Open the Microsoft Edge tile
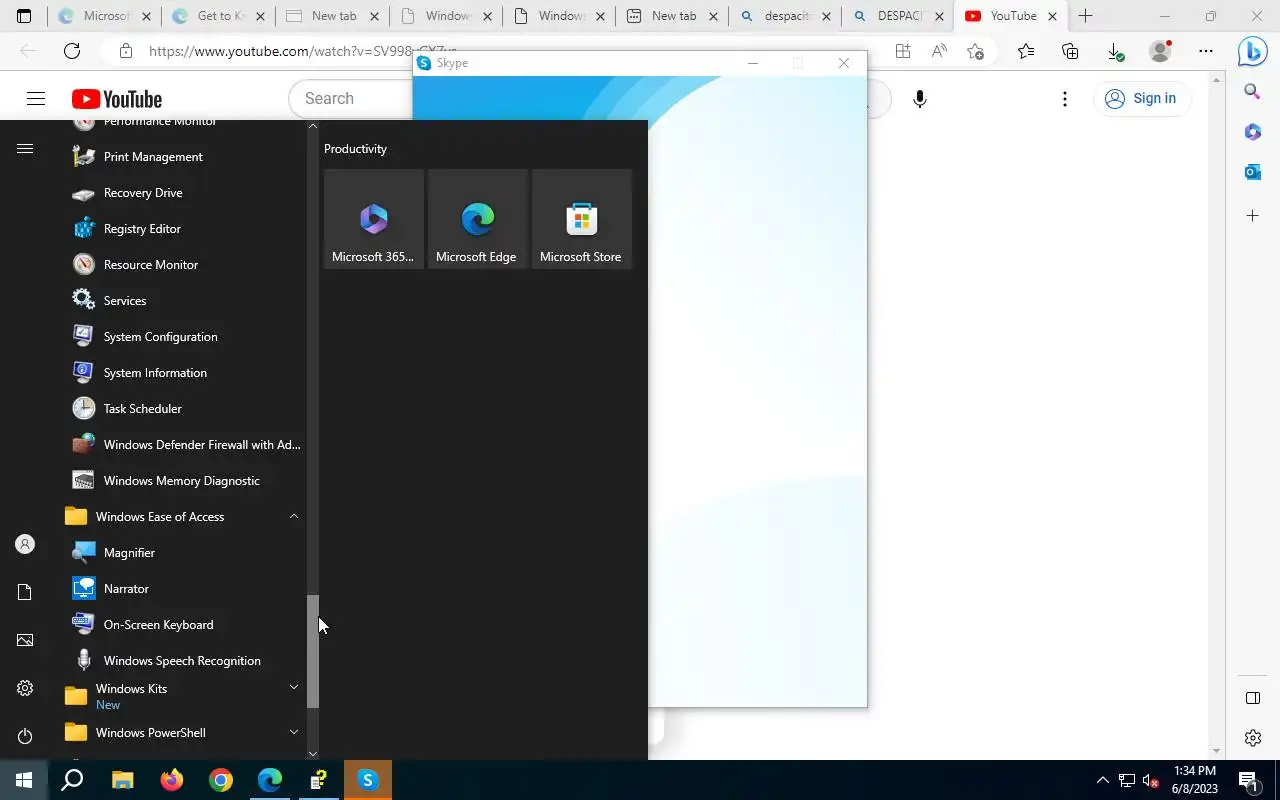Screen dimensions: 1280x800 click(x=478, y=219)
